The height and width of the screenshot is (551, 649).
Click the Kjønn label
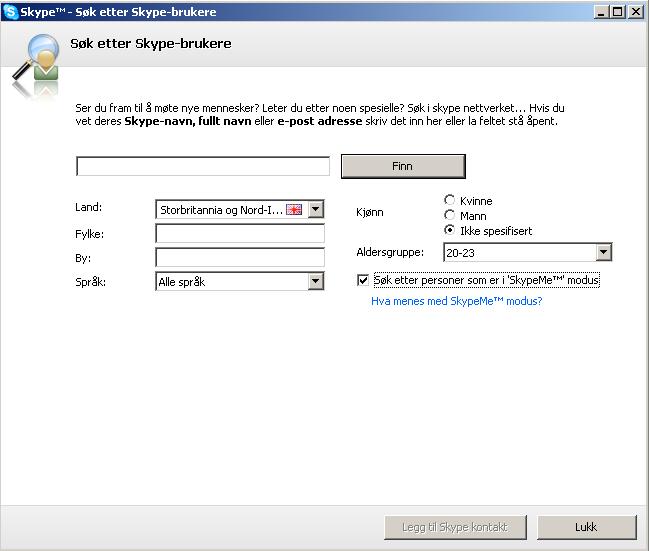point(370,212)
